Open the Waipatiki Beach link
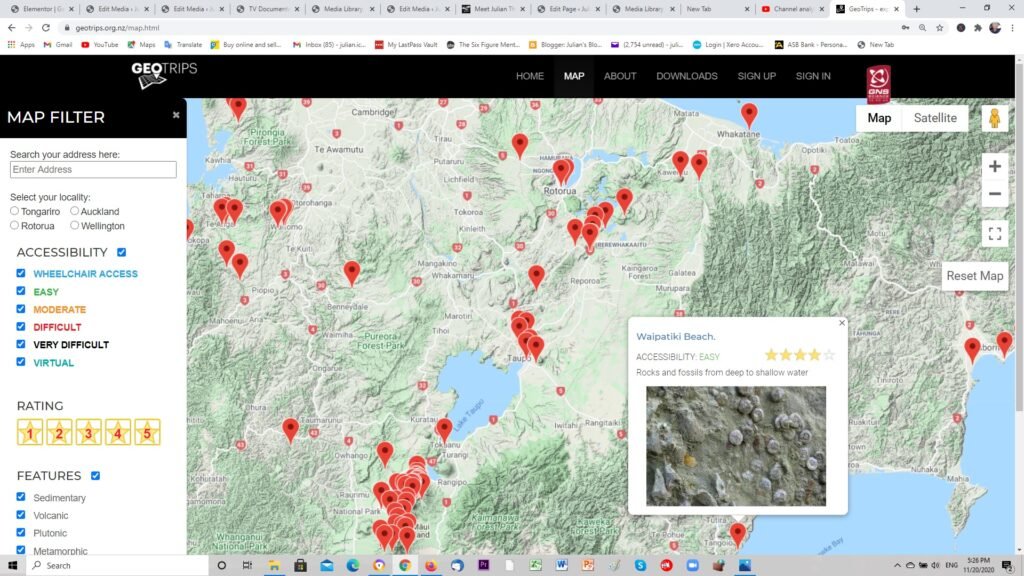The height and width of the screenshot is (576, 1024). (675, 336)
